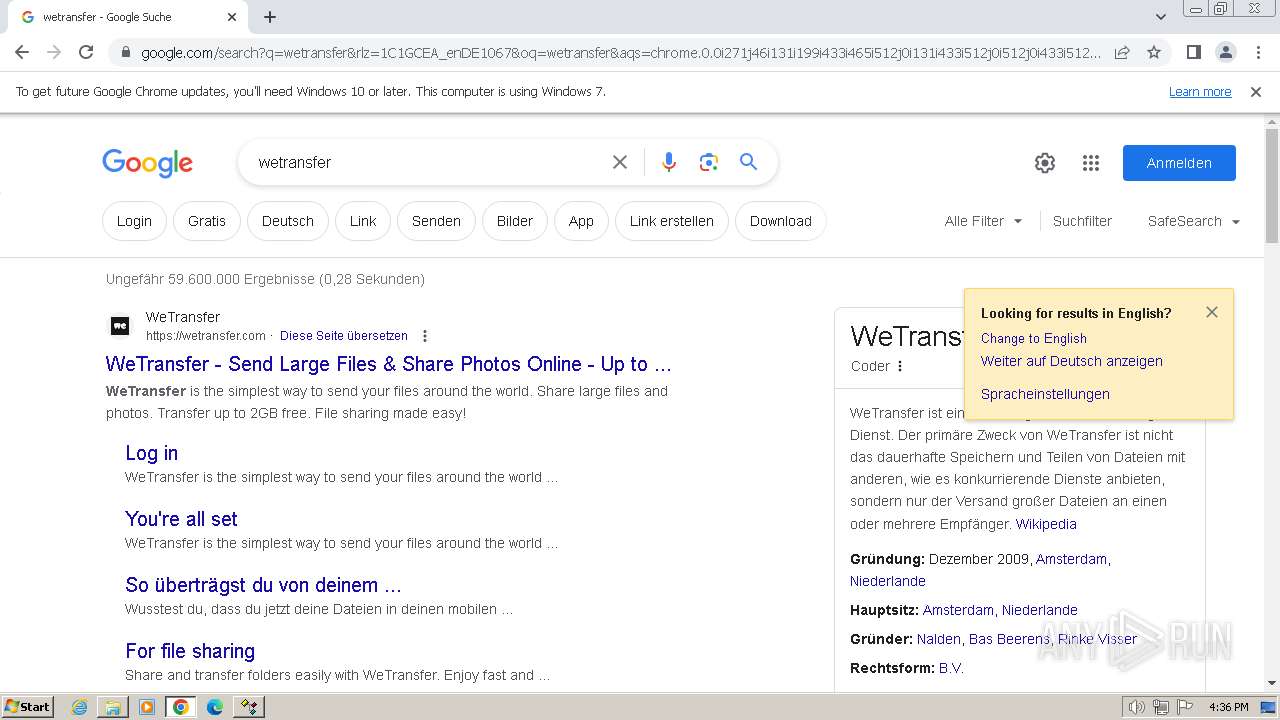Click the WeTransfer favicon in result
The width and height of the screenshot is (1280, 720).
(x=120, y=326)
